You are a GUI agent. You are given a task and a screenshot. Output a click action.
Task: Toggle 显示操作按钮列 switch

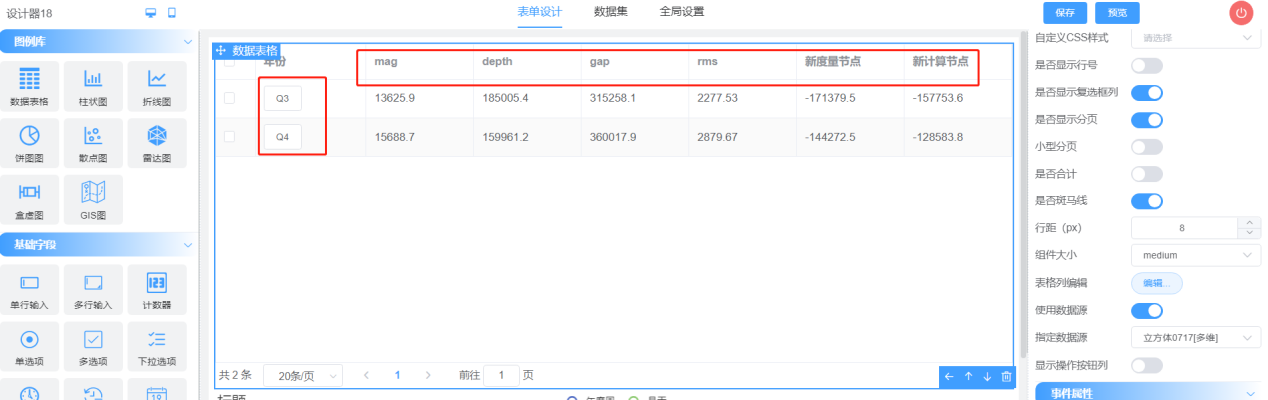coord(1147,365)
